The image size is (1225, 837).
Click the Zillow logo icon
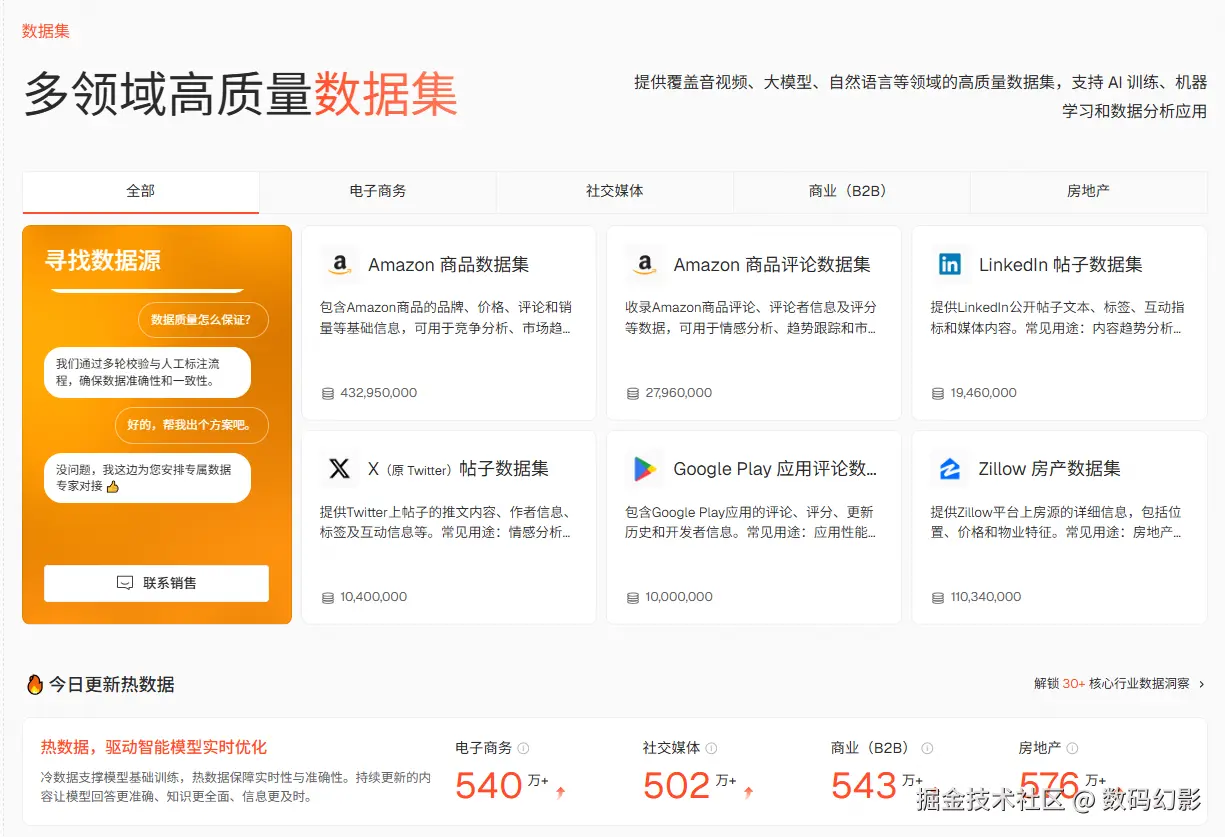pyautogui.click(x=950, y=469)
